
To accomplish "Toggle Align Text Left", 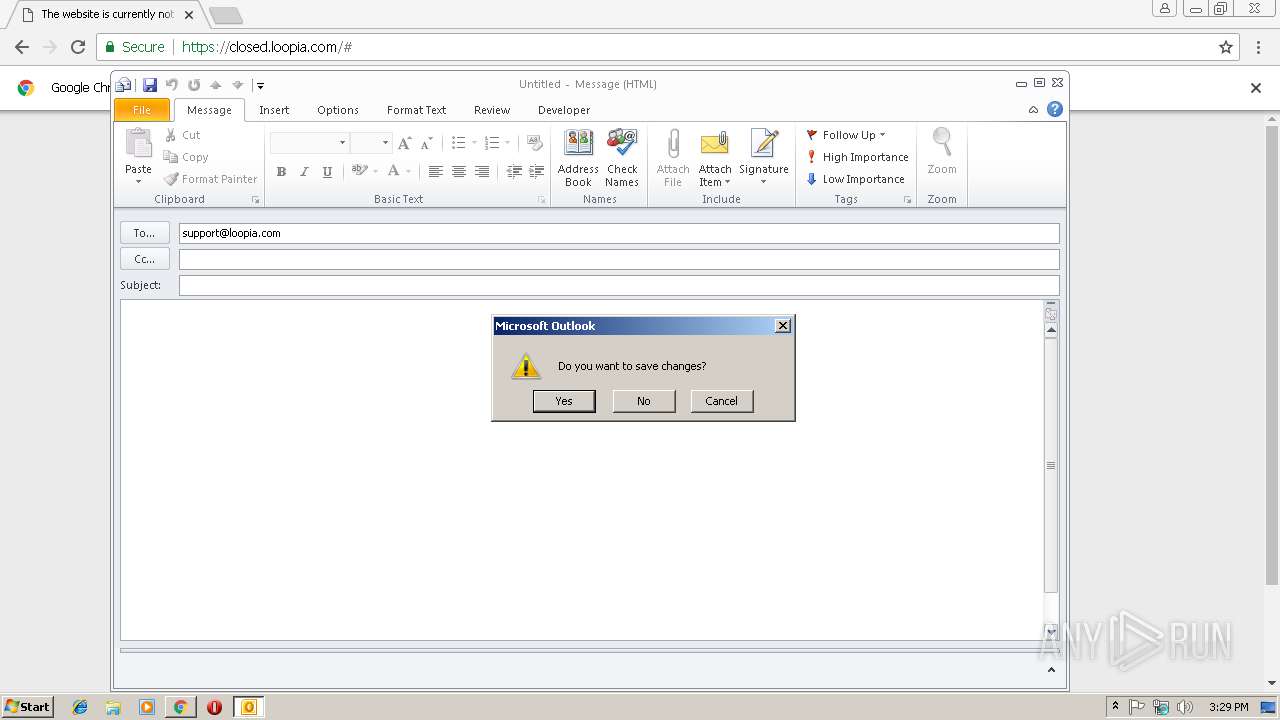I will click(435, 172).
